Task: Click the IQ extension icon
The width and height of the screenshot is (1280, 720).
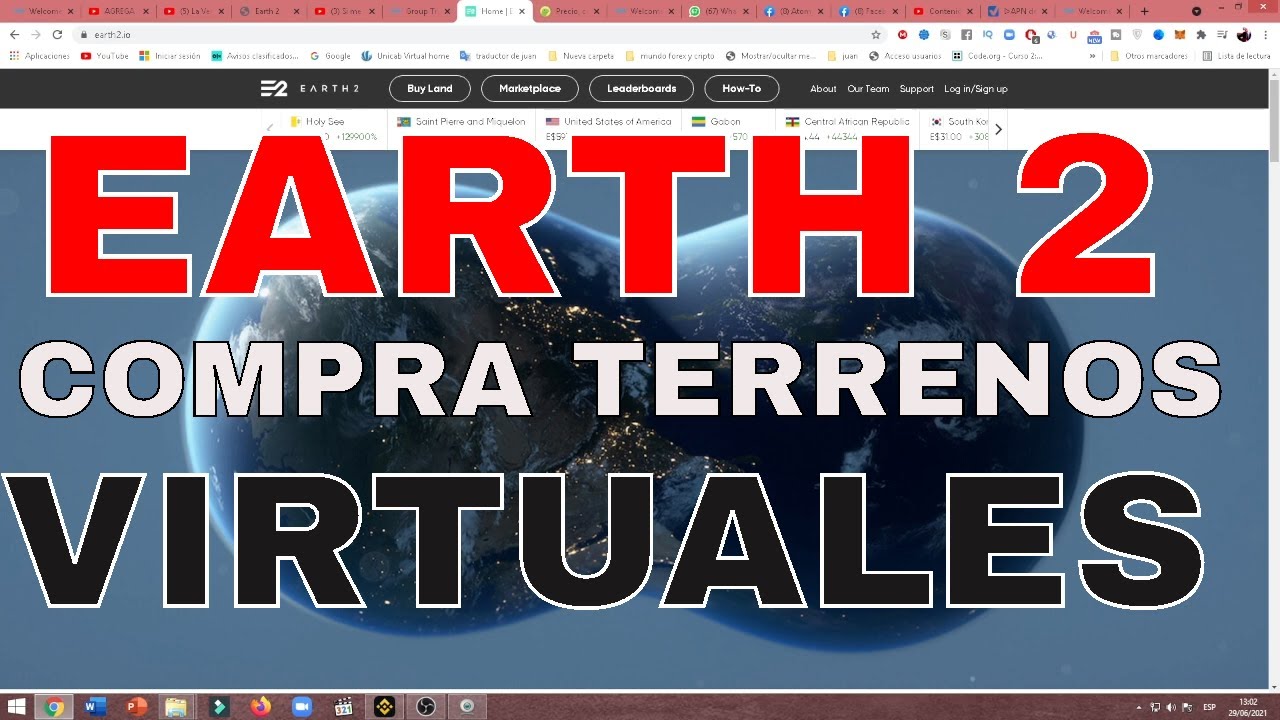Action: (x=988, y=34)
